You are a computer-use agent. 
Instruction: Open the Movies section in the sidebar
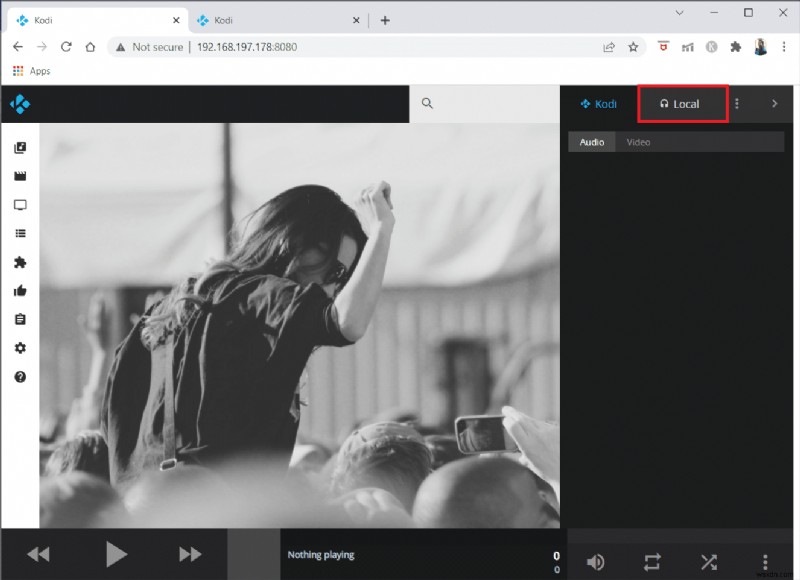(18, 176)
